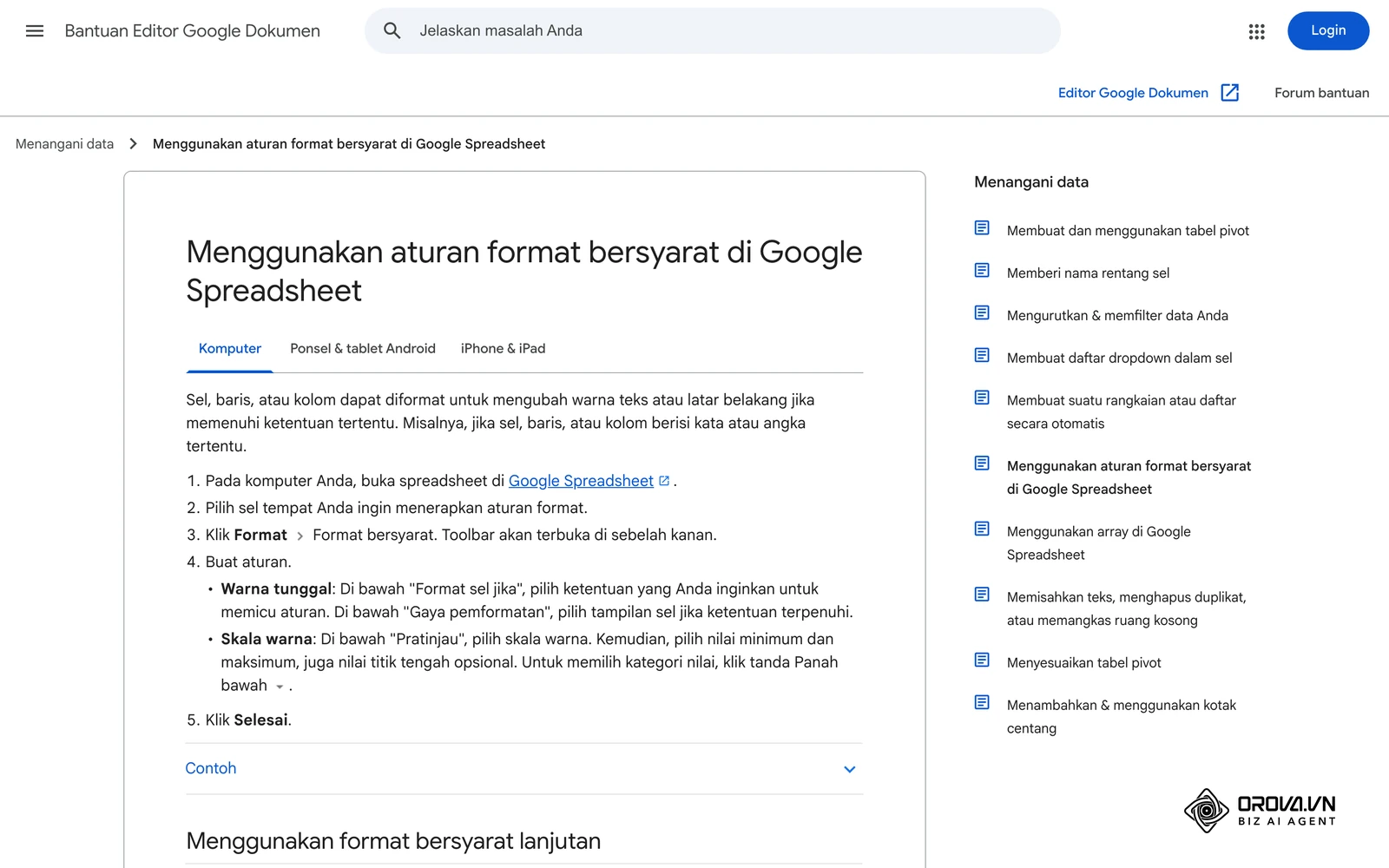Click article icon for Menggunakan array di Google

point(982,529)
